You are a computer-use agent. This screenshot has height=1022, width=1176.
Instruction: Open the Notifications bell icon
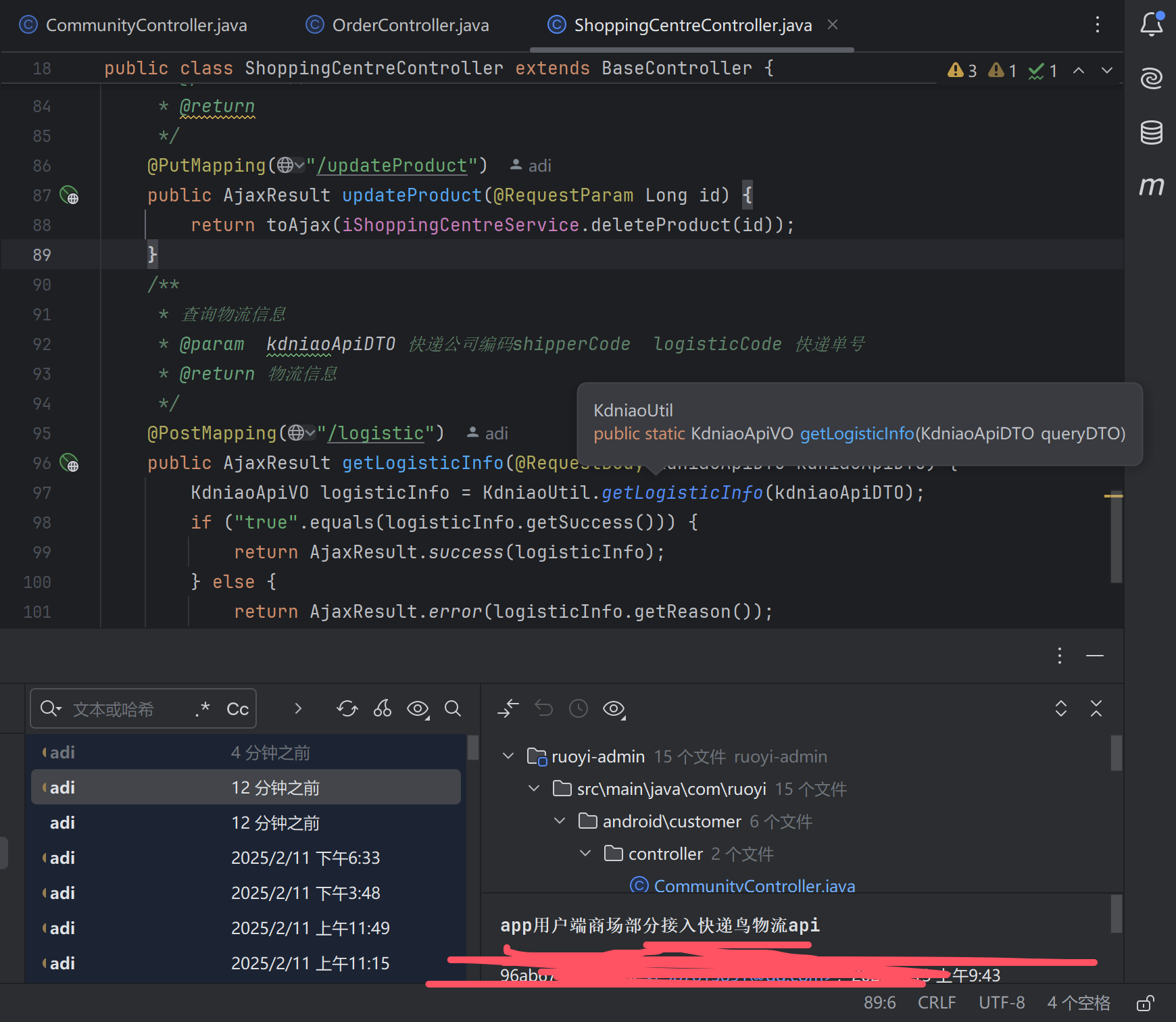click(x=1151, y=24)
